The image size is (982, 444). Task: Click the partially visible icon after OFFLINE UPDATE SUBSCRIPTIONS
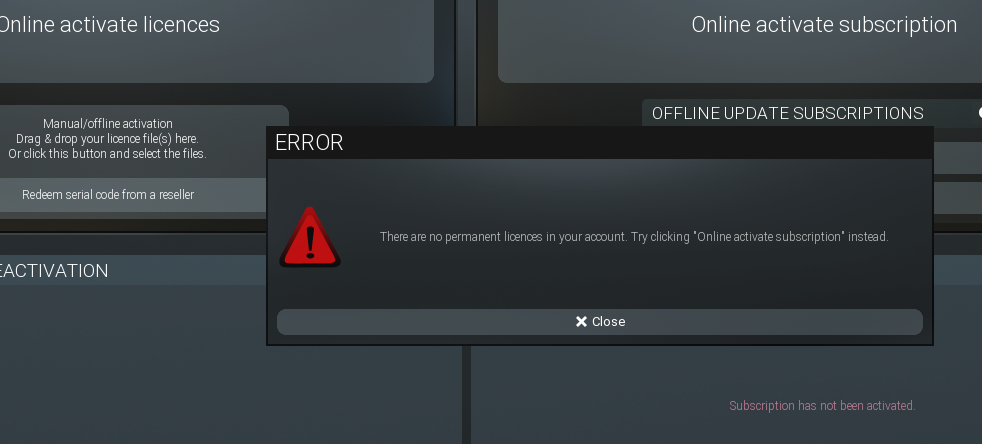[979, 113]
